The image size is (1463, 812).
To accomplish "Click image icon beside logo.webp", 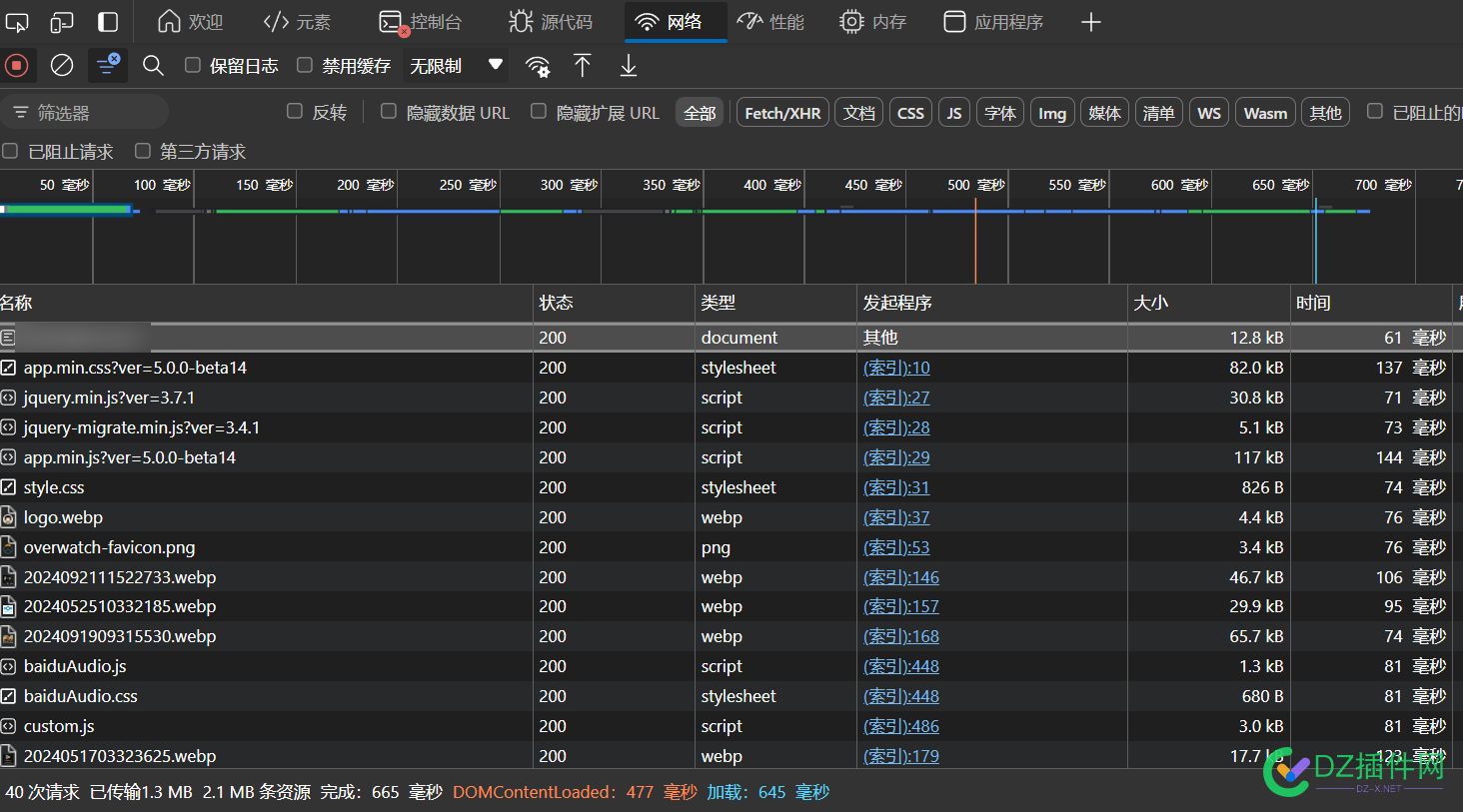I will [x=8, y=517].
